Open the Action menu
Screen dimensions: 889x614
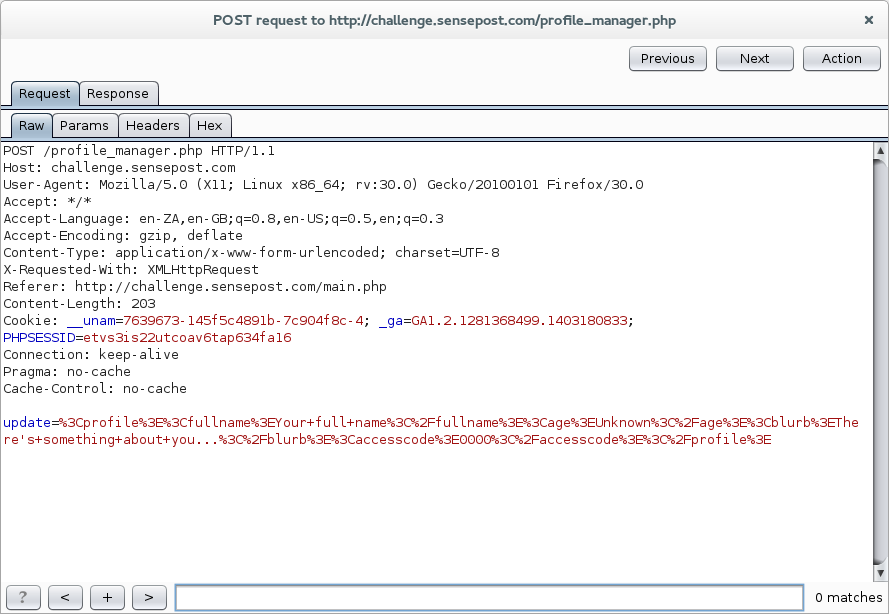(x=841, y=59)
